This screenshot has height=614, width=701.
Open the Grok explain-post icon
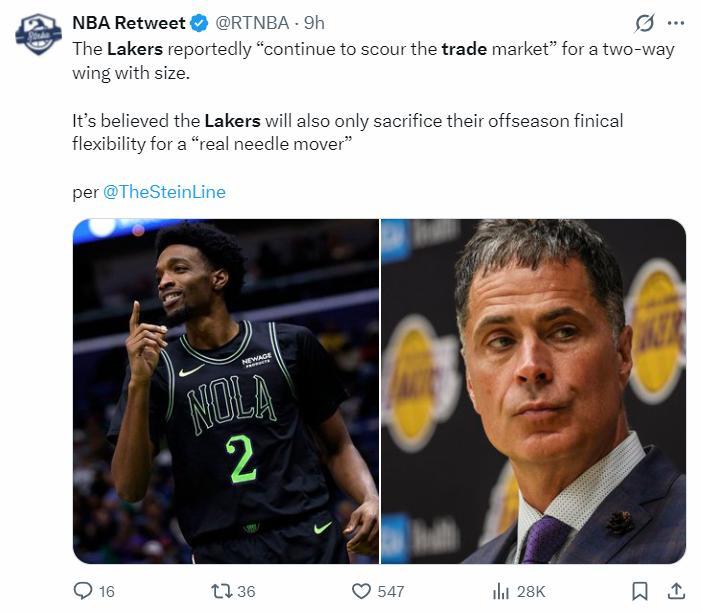click(x=645, y=23)
